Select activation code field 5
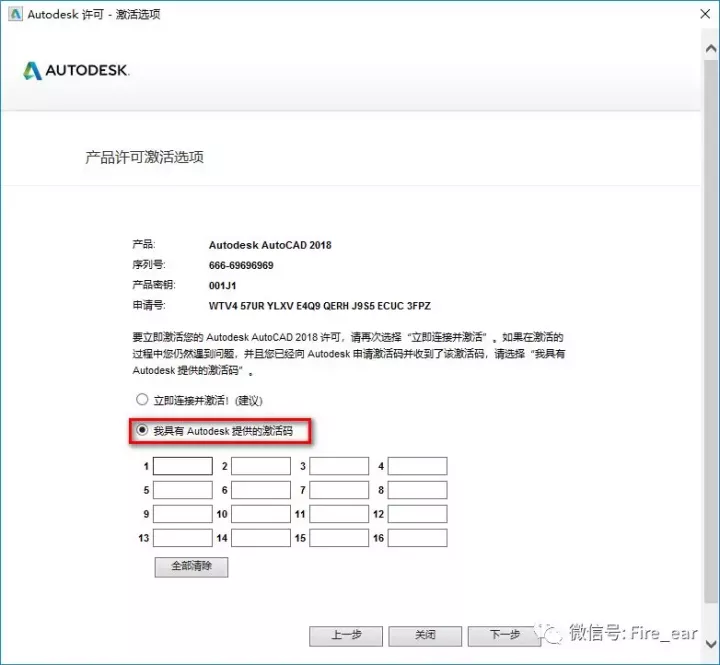720x665 pixels. click(182, 490)
